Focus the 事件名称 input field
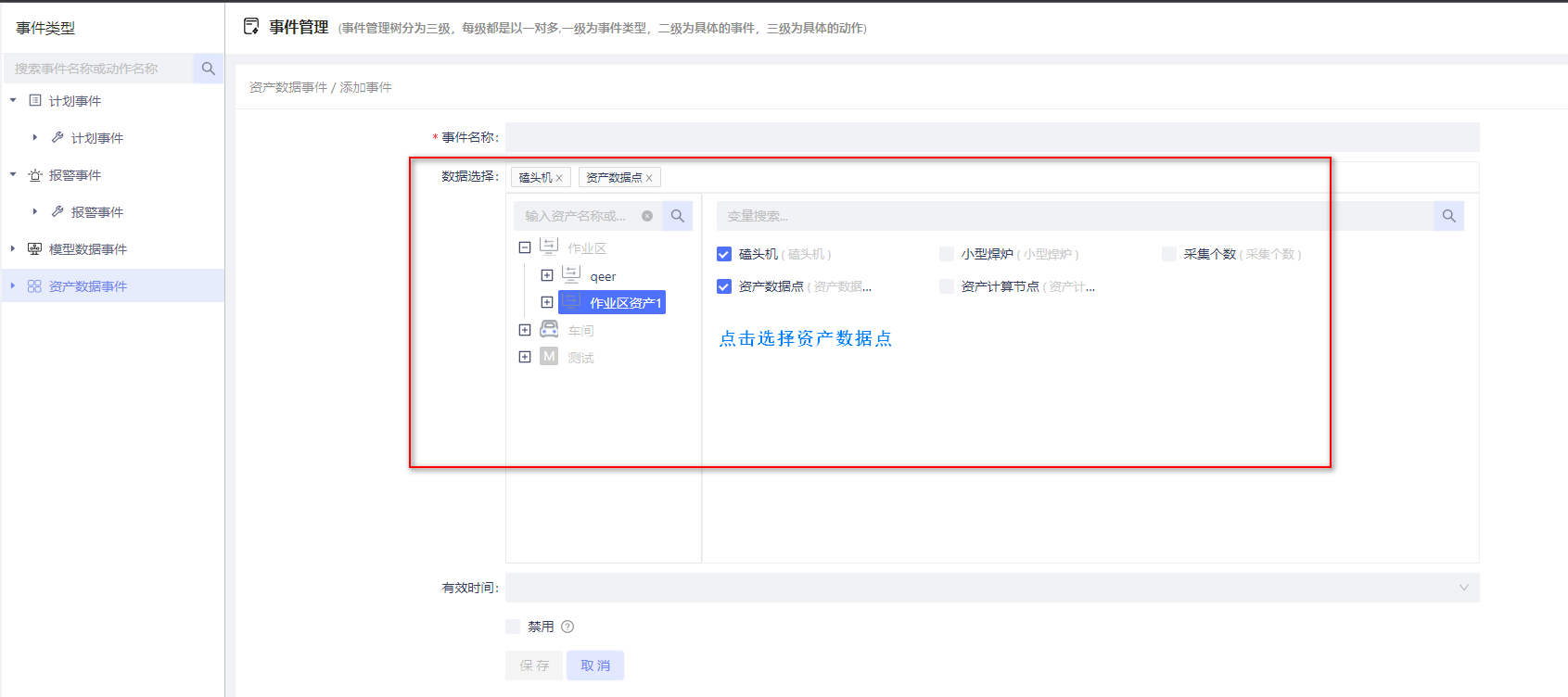 pyautogui.click(x=992, y=137)
